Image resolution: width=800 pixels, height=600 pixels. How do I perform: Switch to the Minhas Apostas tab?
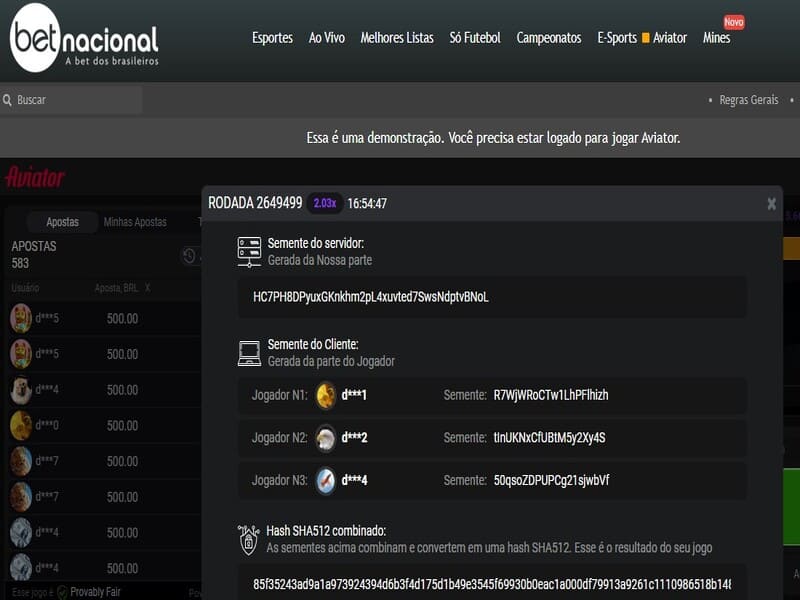(x=135, y=222)
